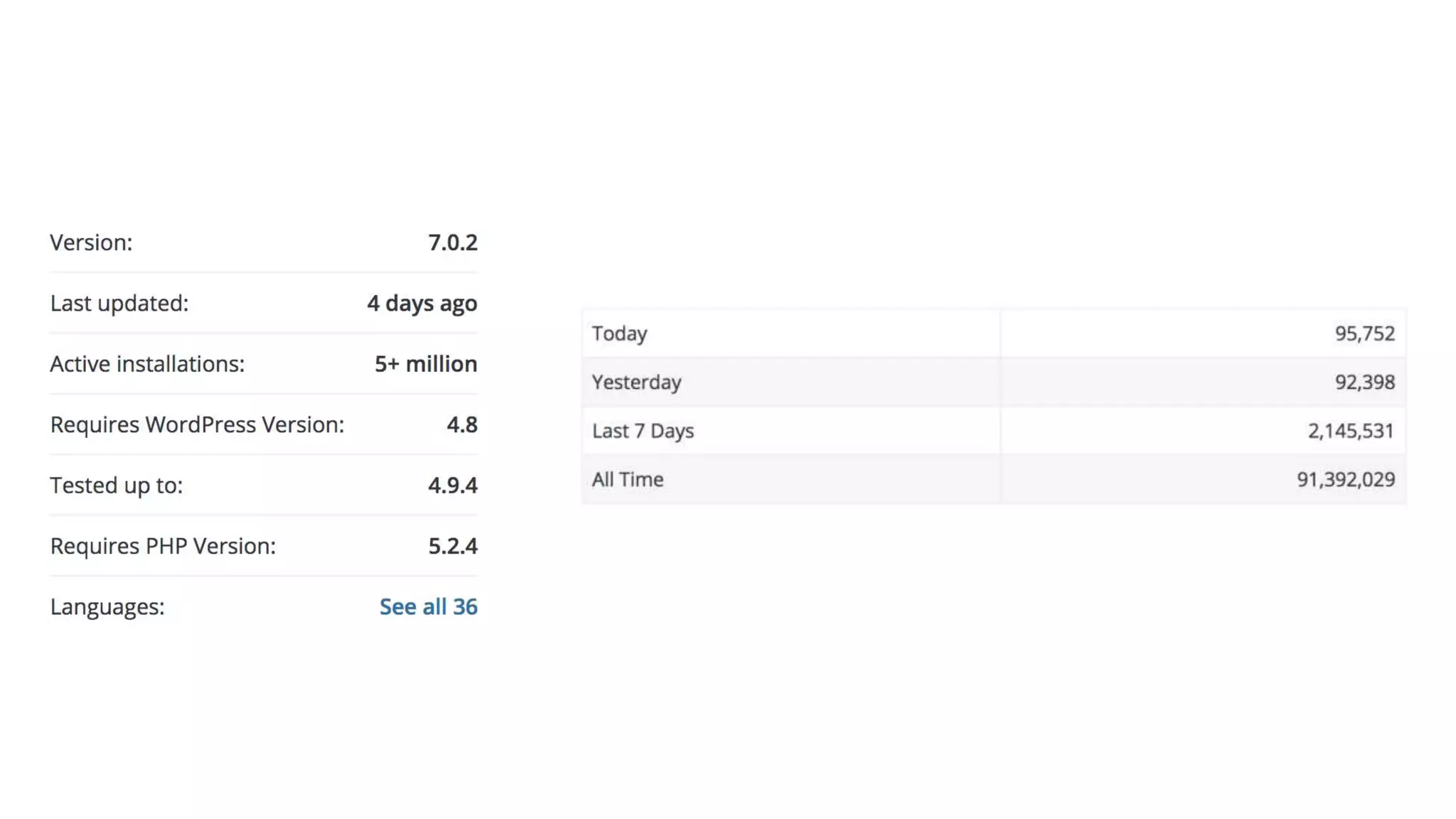Click the Languages label
This screenshot has height=819, width=1456.
[x=107, y=606]
